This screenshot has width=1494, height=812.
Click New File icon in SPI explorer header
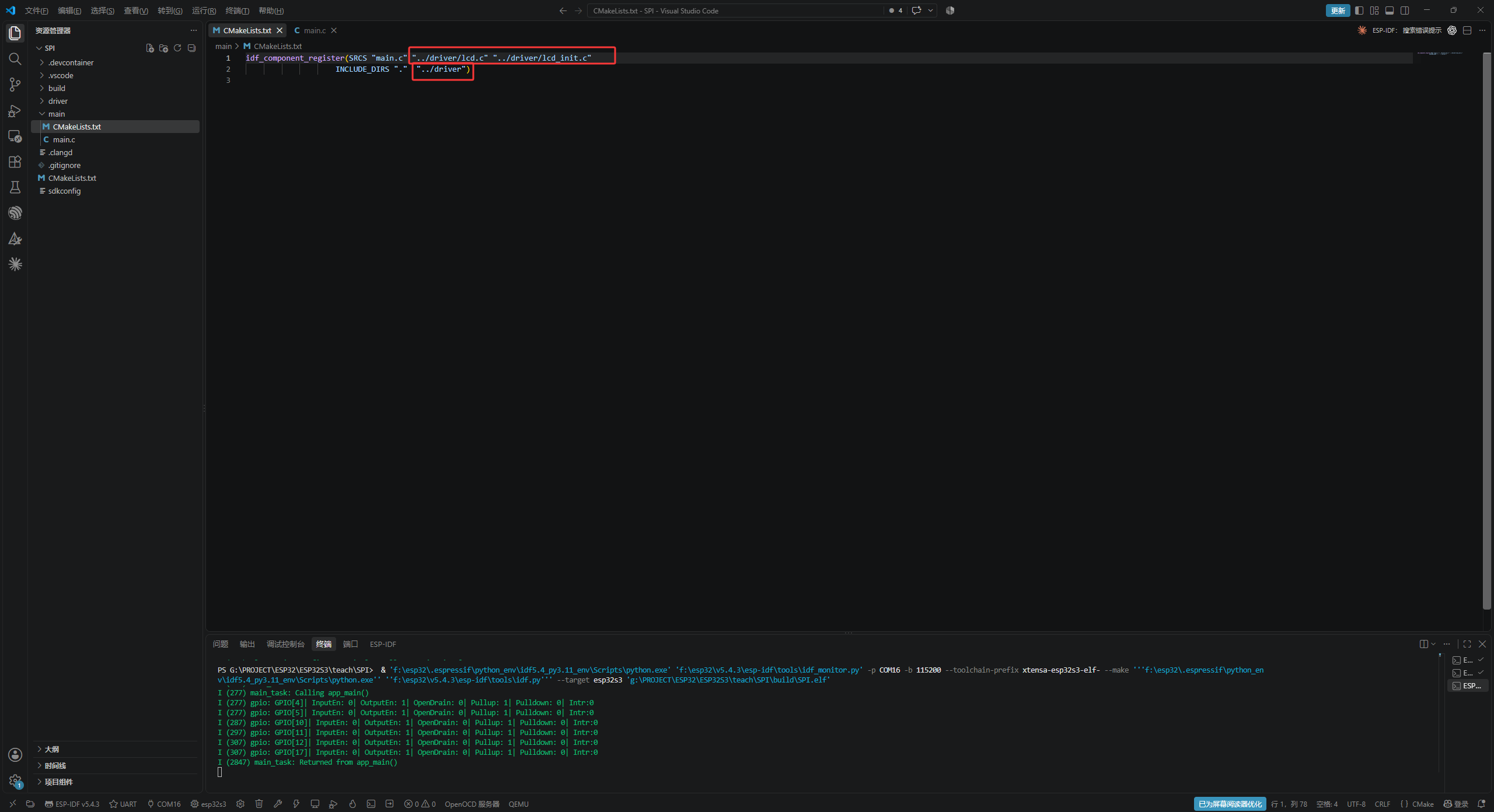(x=150, y=48)
